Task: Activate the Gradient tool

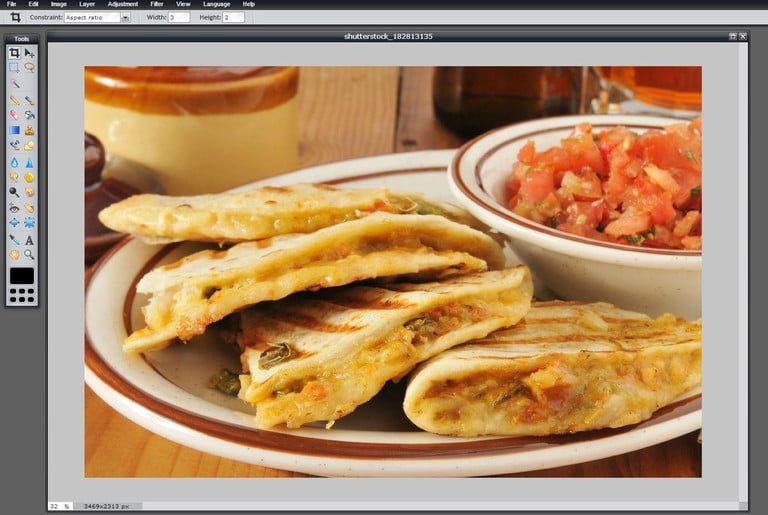Action: [x=14, y=130]
